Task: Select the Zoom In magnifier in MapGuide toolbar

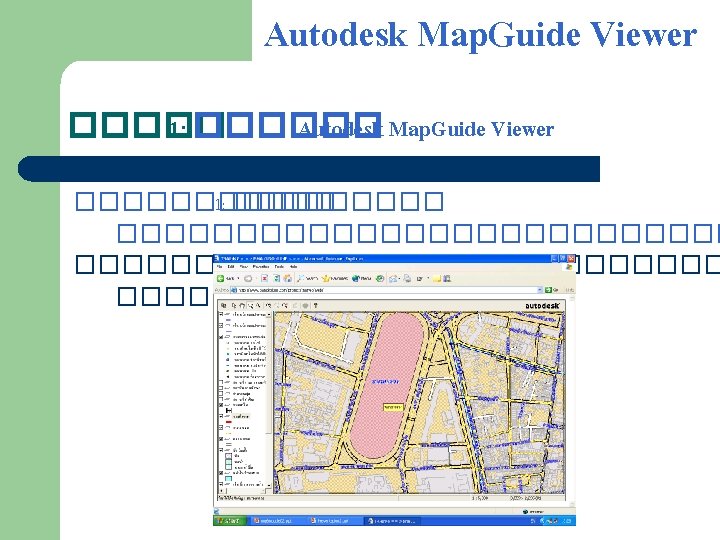Action: click(x=251, y=305)
